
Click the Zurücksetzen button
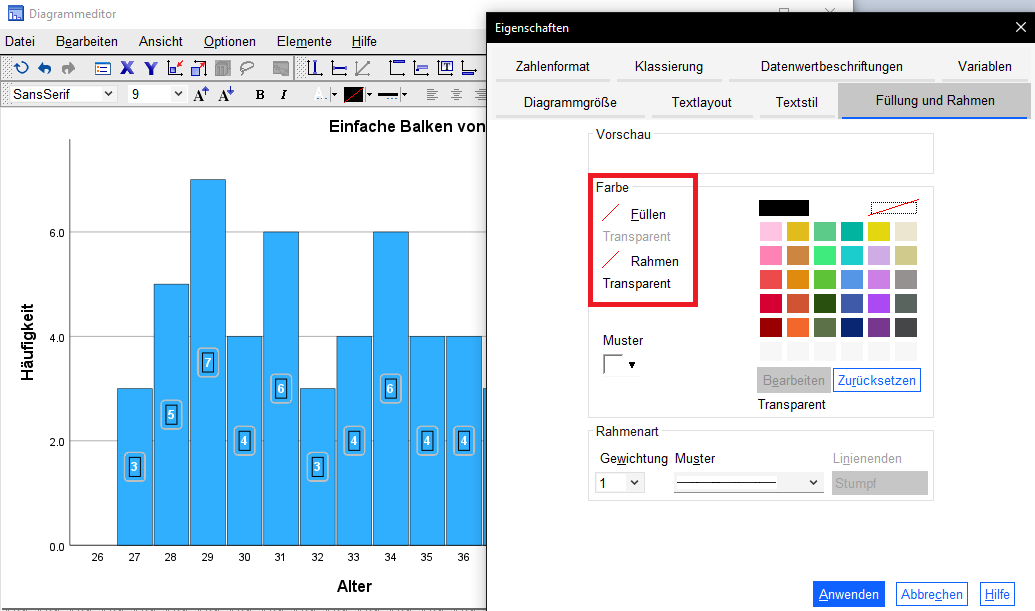coord(876,380)
